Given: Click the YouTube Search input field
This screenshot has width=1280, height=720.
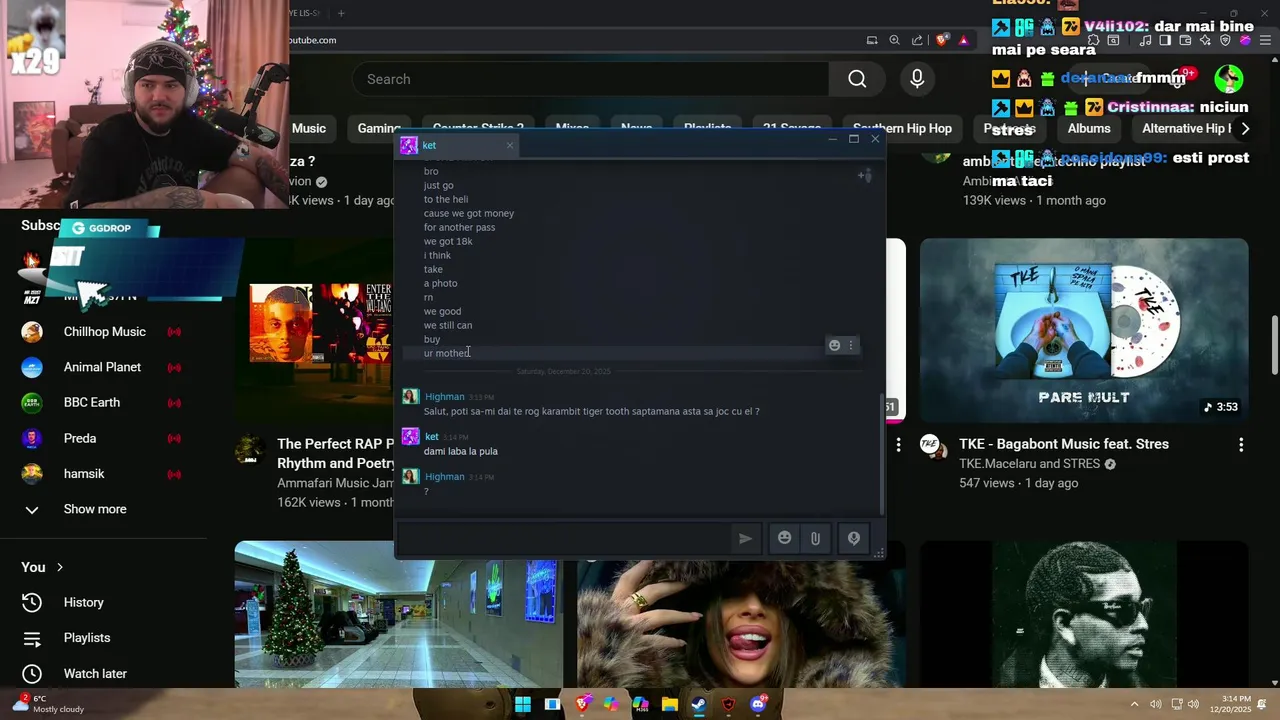Looking at the screenshot, I should tap(590, 79).
